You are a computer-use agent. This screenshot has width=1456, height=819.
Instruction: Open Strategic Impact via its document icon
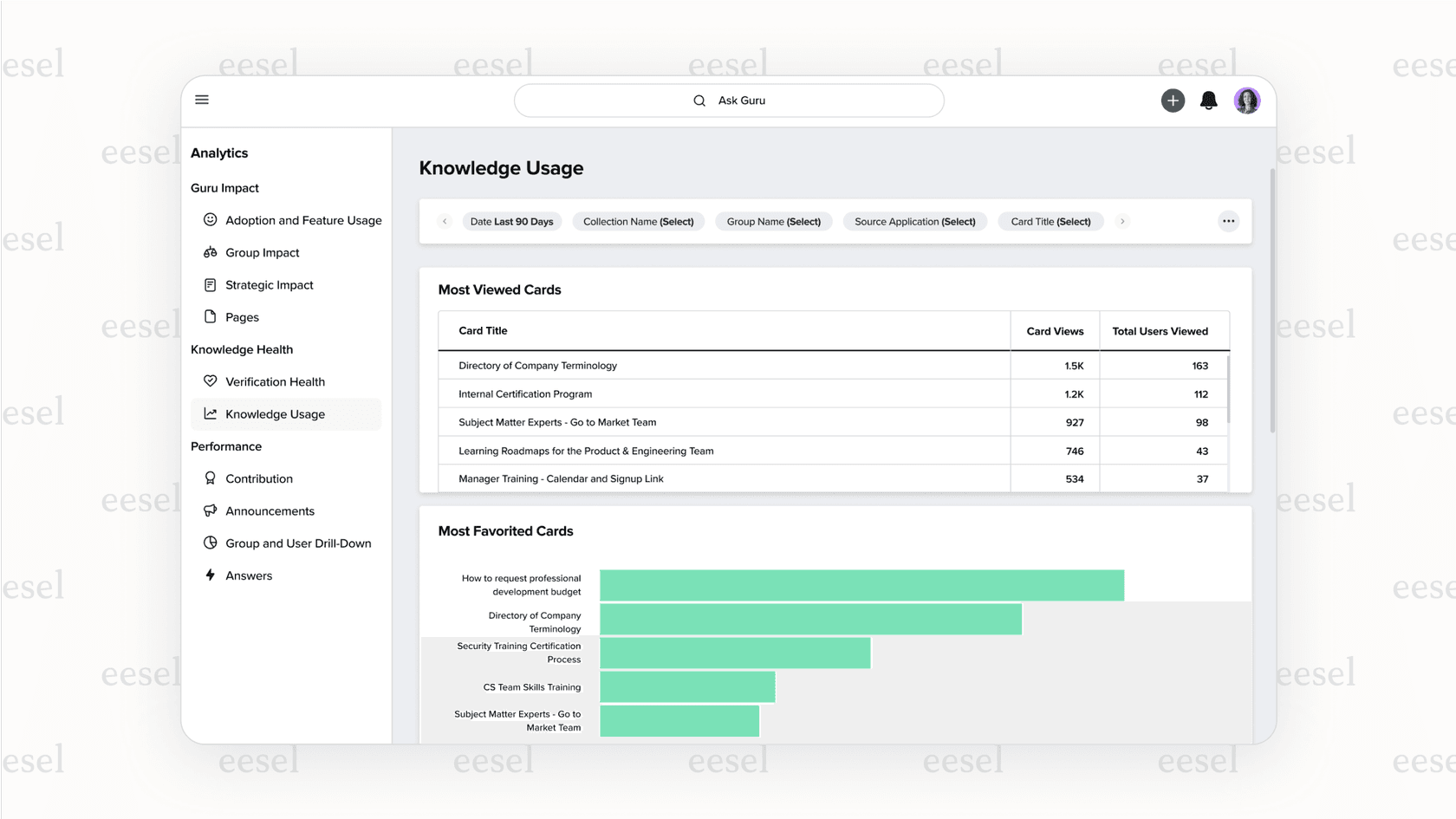click(211, 284)
